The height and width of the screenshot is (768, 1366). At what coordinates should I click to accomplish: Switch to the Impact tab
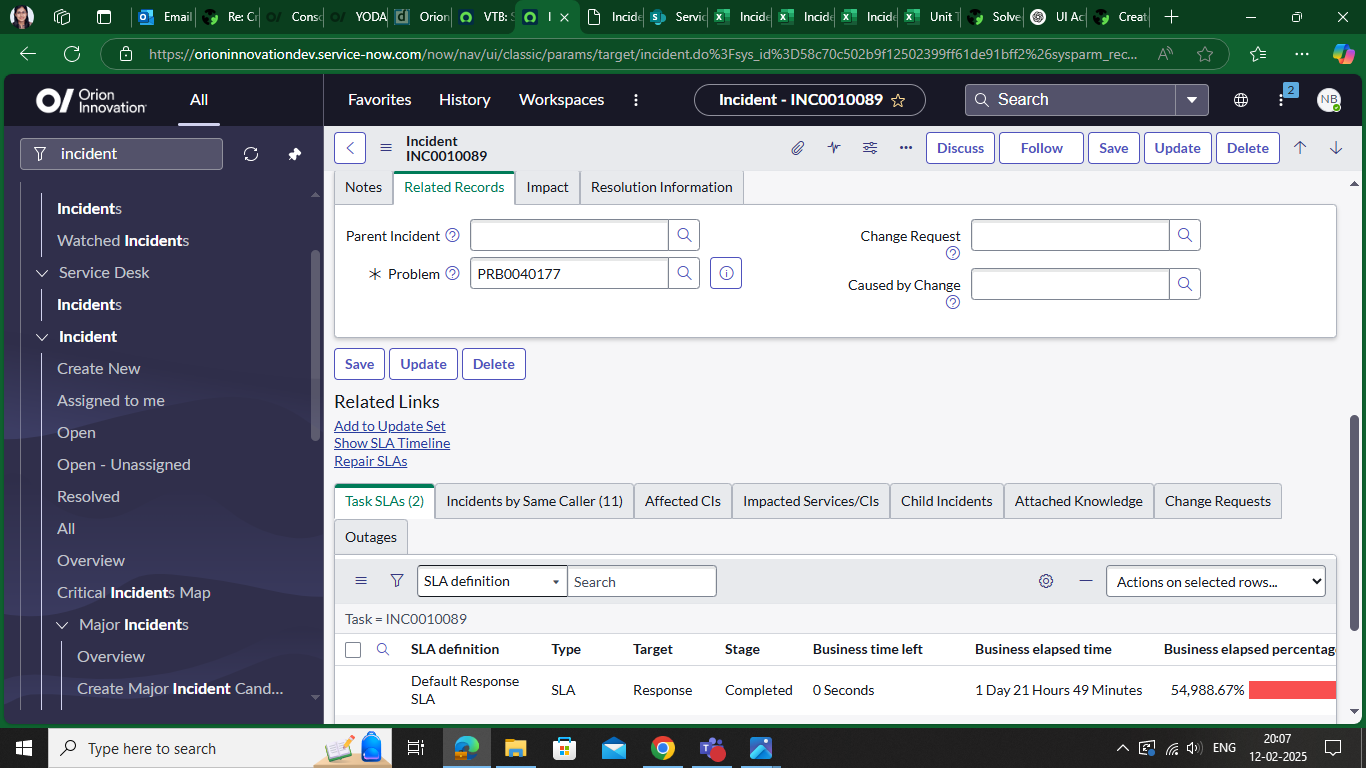click(x=548, y=187)
